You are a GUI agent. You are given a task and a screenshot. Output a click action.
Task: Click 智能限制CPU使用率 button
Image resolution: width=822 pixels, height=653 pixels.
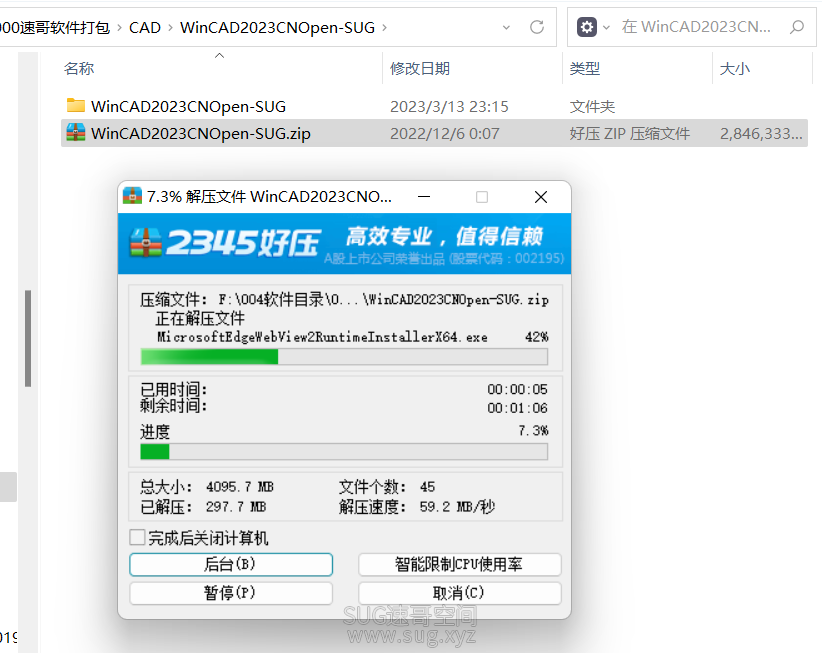point(459,564)
